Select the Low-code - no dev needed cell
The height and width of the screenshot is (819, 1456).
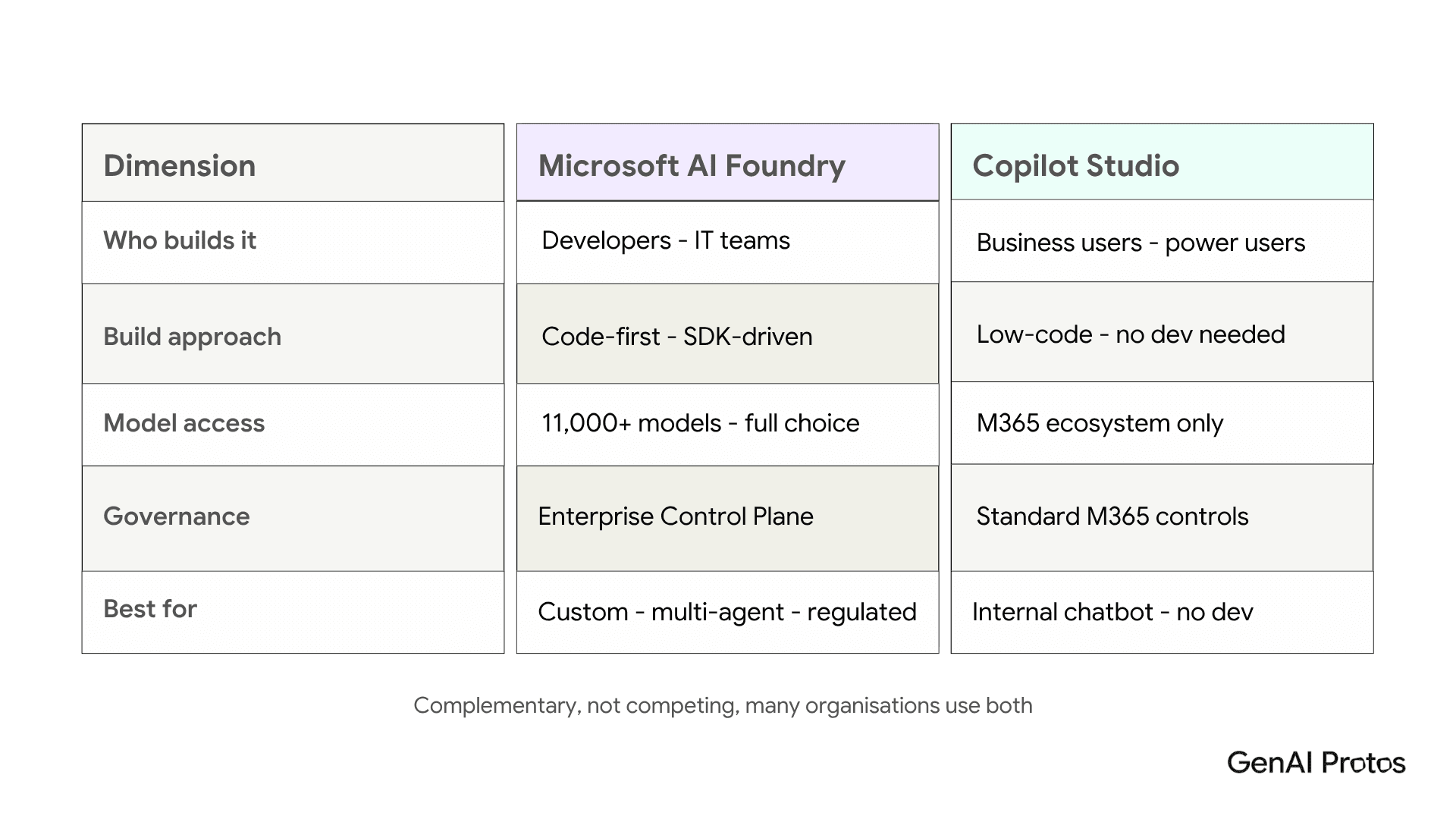pos(1162,331)
